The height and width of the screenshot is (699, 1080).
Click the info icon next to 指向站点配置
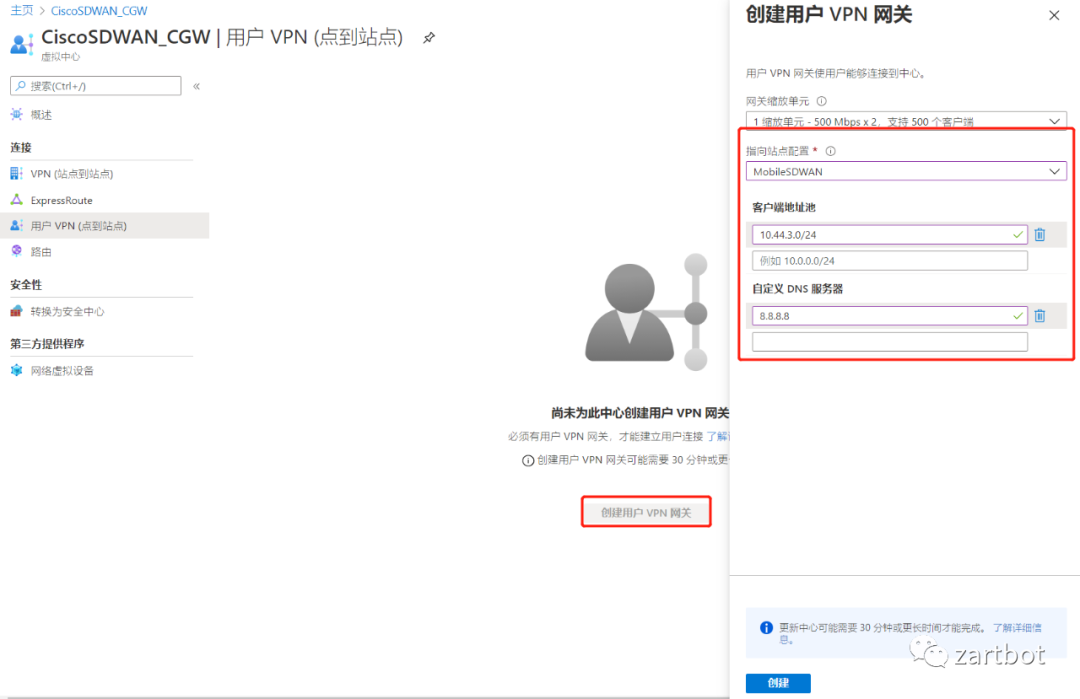click(x=831, y=151)
